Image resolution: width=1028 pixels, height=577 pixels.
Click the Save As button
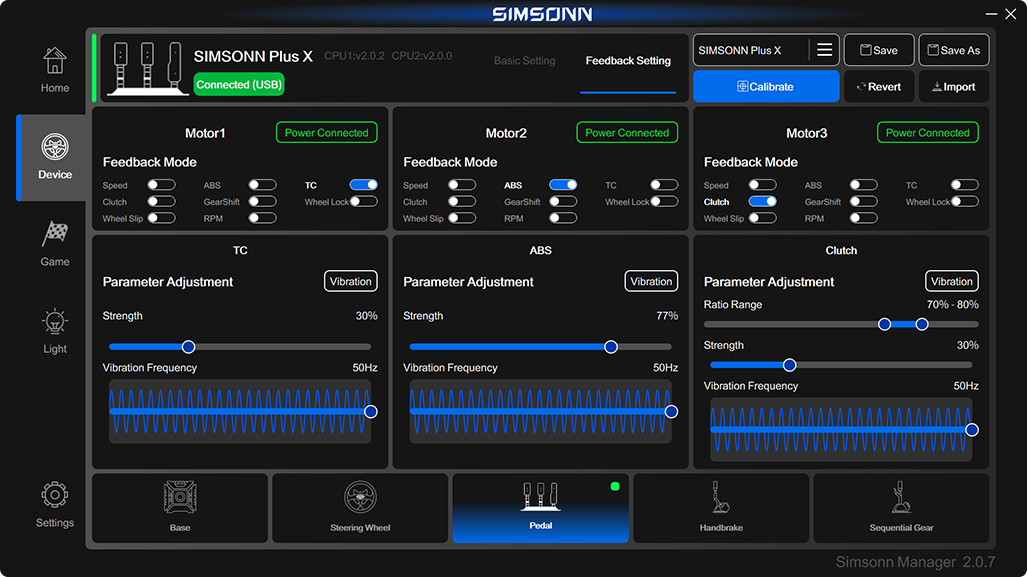[953, 50]
